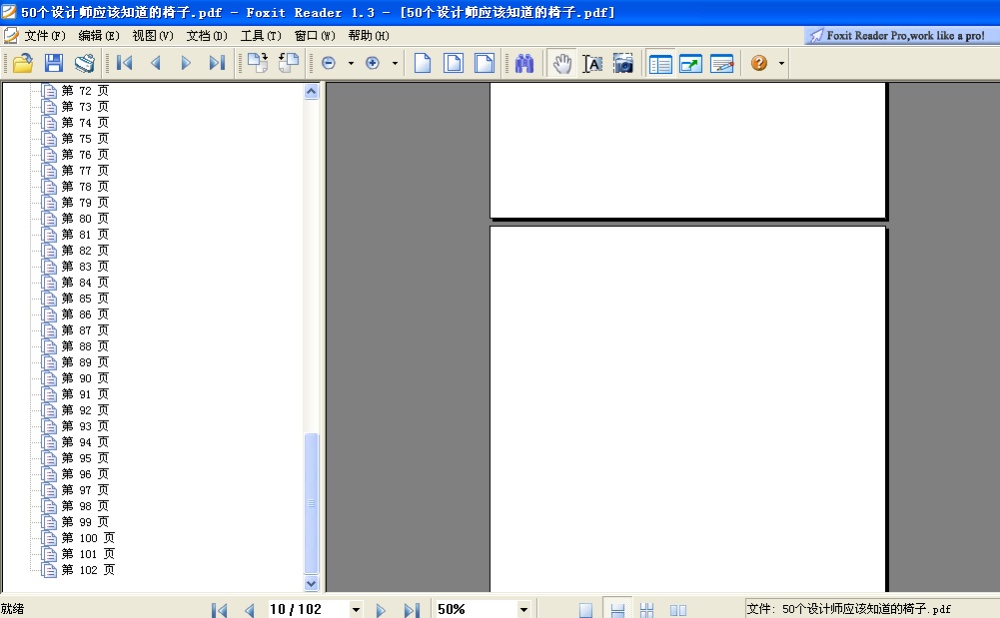Select the Hand tool
The width and height of the screenshot is (1000, 618).
(x=562, y=63)
